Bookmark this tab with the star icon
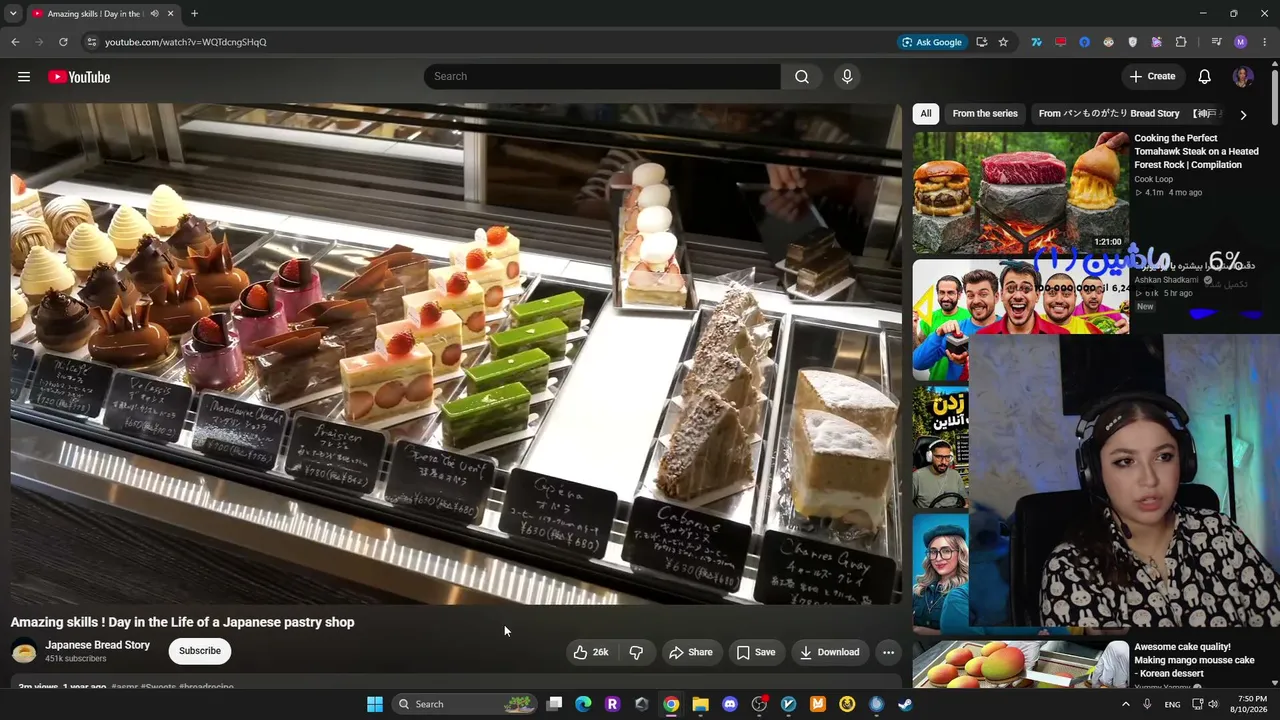Viewport: 1280px width, 720px height. click(1003, 42)
